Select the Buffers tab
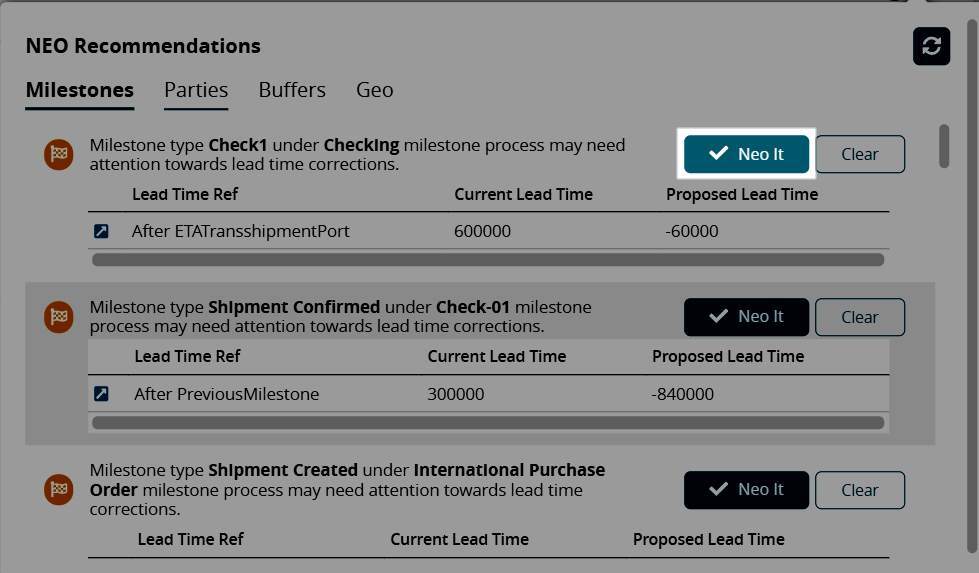This screenshot has width=979, height=573. (x=292, y=90)
